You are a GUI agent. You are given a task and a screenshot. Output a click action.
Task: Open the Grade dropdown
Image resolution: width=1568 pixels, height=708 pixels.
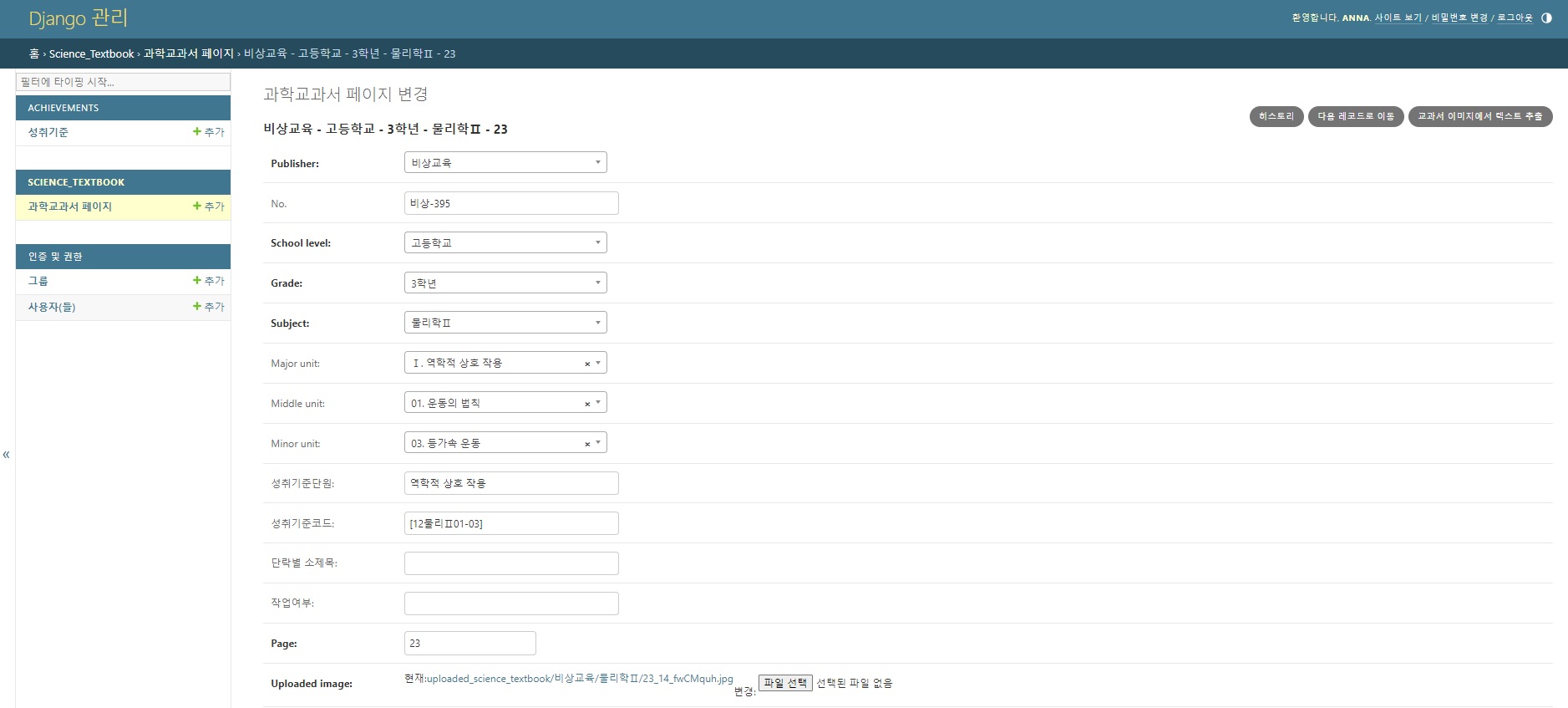pos(505,283)
